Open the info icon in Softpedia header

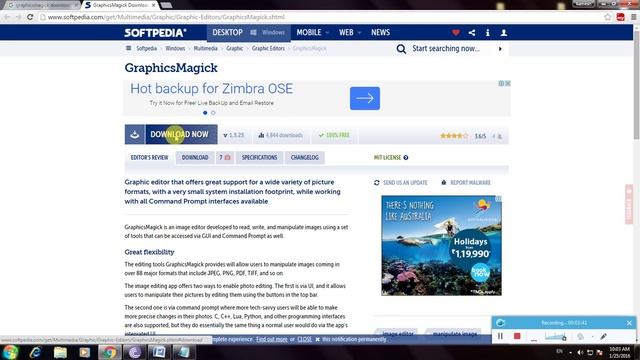tap(487, 33)
